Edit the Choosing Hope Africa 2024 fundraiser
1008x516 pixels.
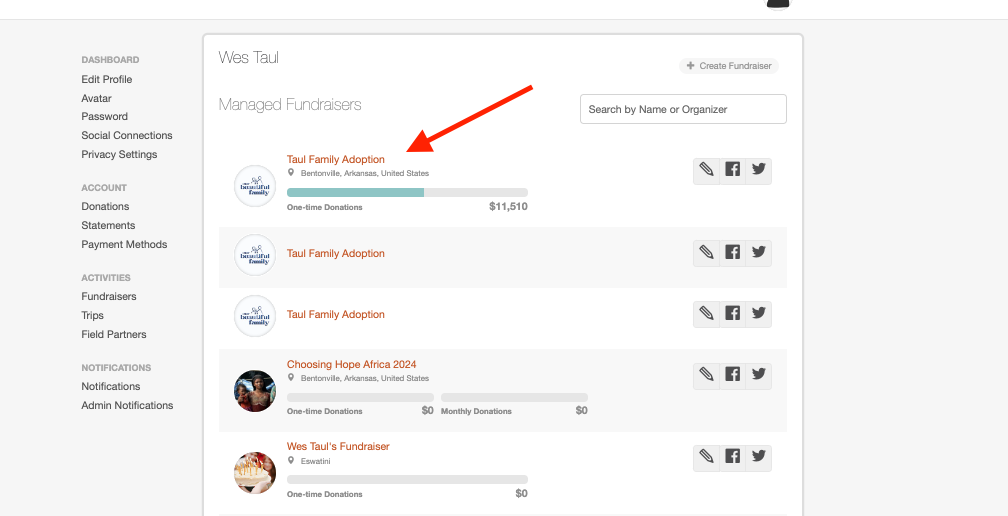707,374
